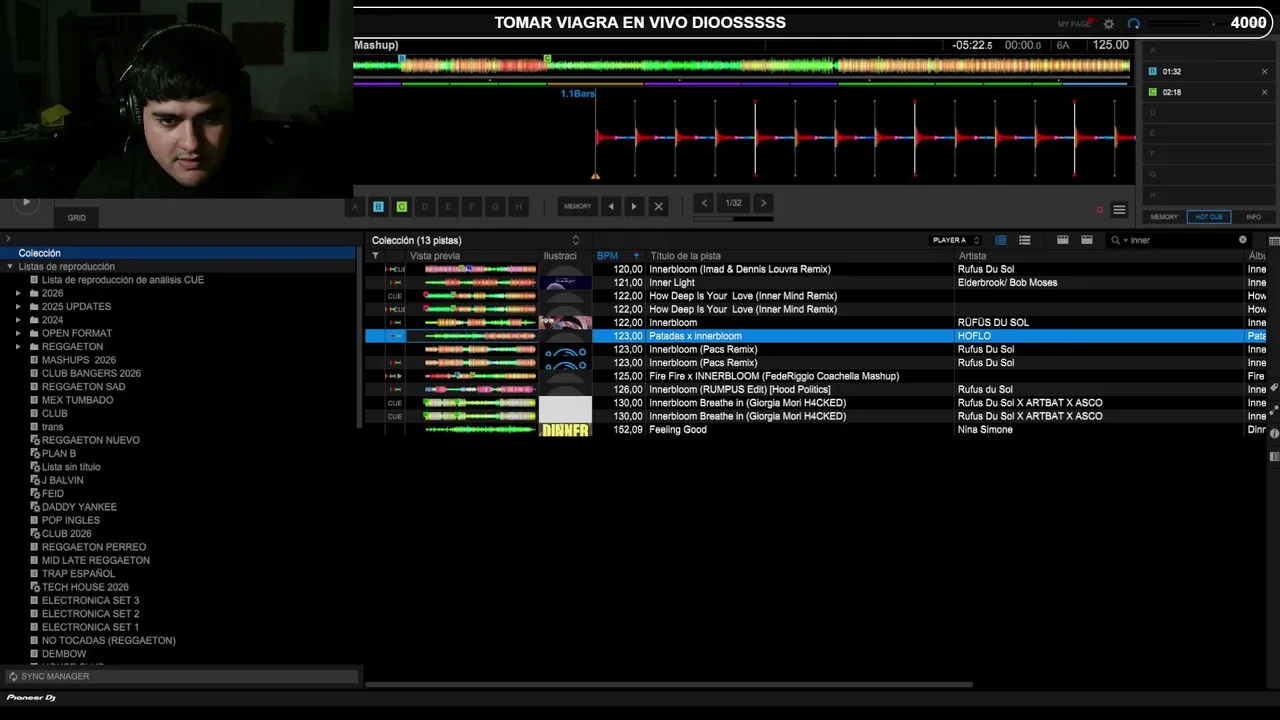The image size is (1280, 720).
Task: Select the Innerbloom (RUMPUS Edit) track
Action: tap(817, 390)
